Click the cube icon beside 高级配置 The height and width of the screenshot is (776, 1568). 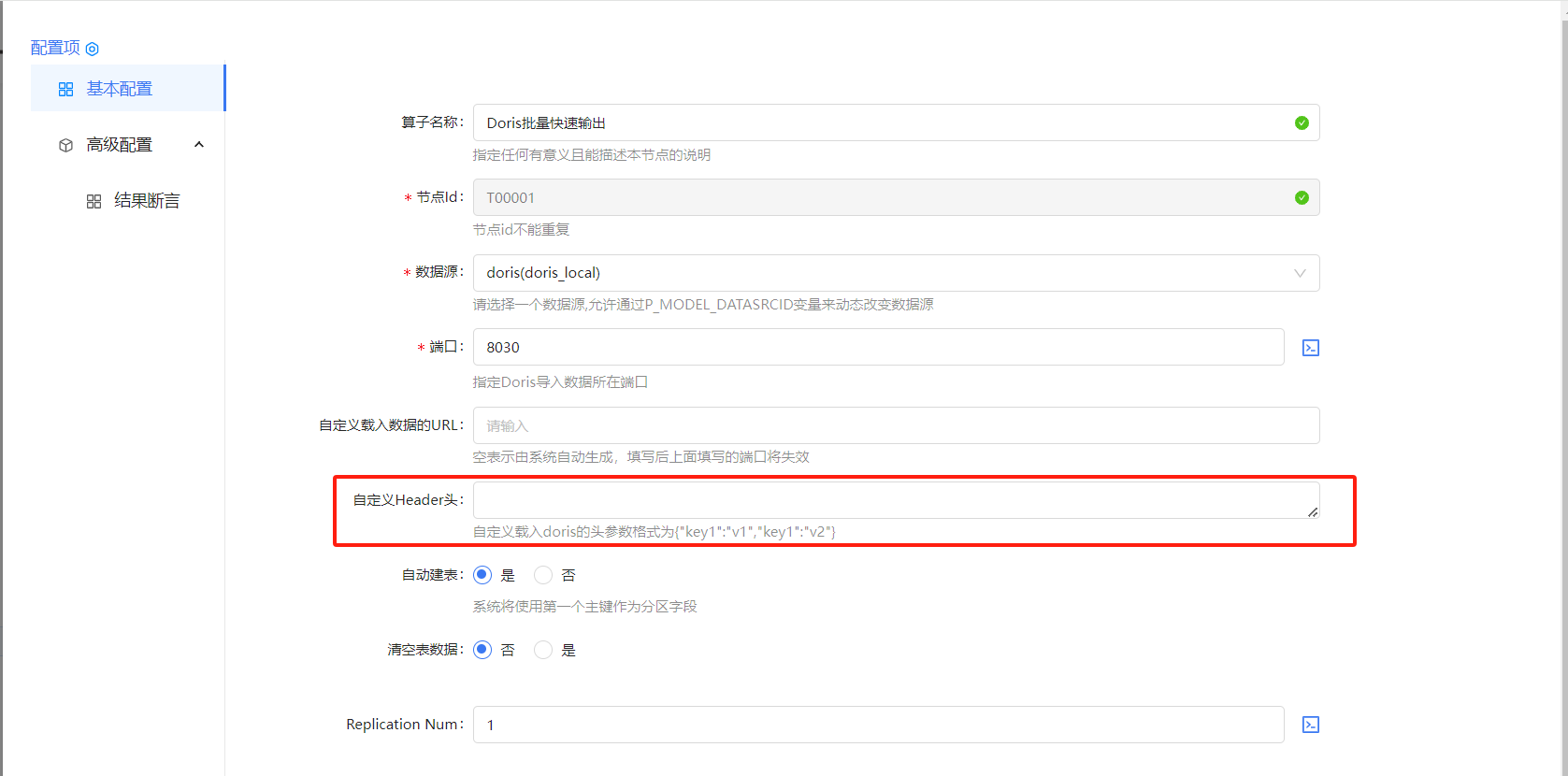pyautogui.click(x=65, y=145)
